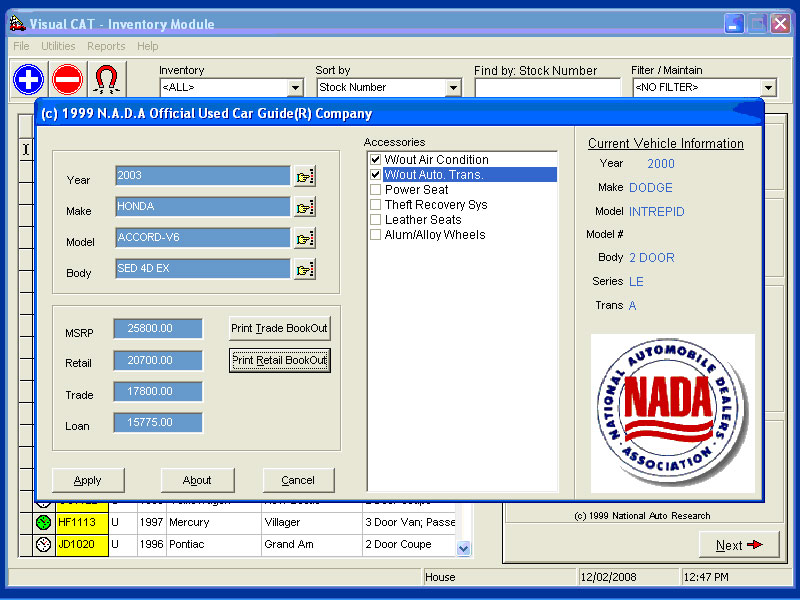This screenshot has width=800, height=600.
Task: Check the Power Seat accessory
Action: [376, 190]
